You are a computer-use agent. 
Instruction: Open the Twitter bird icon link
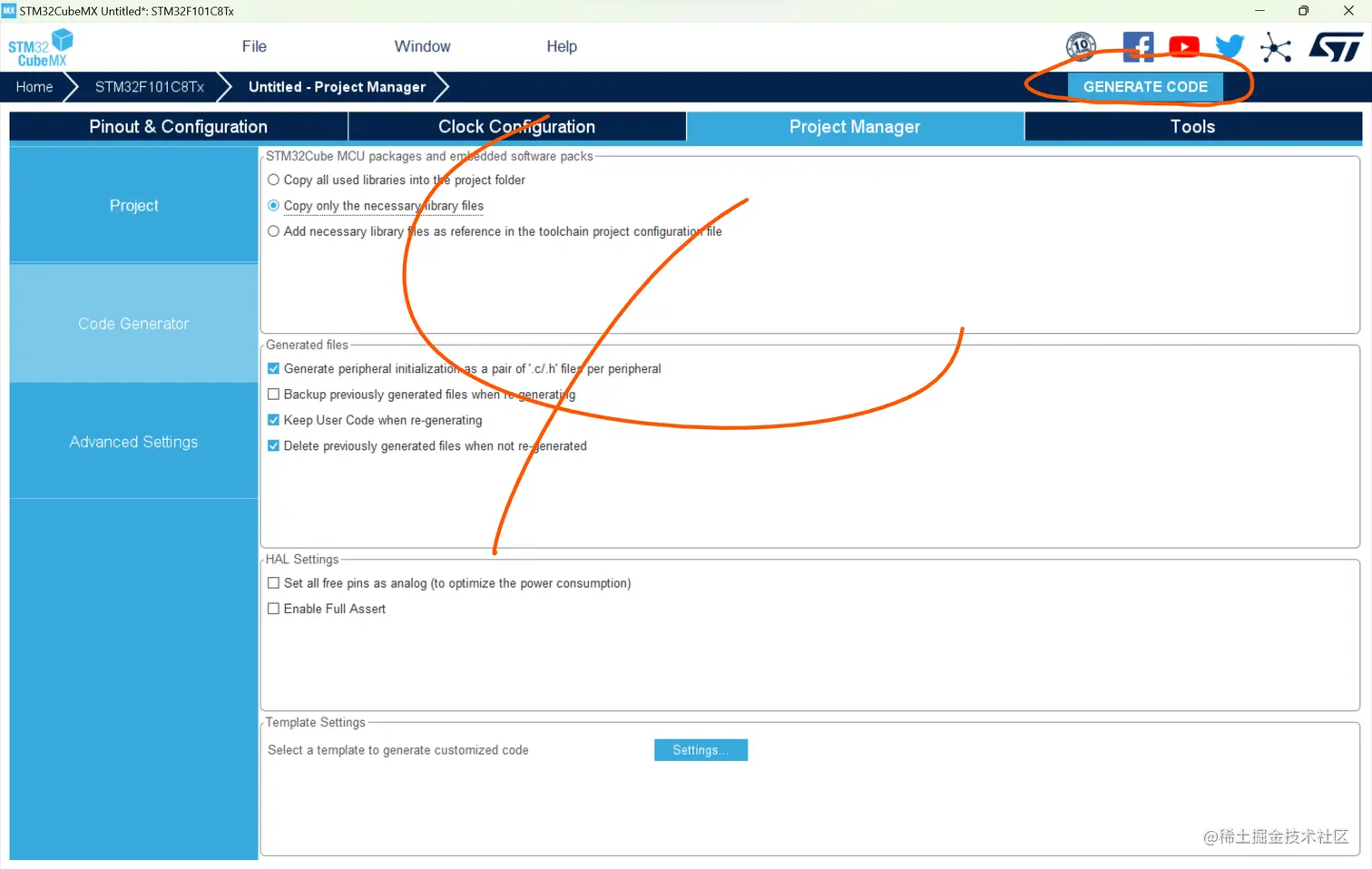1230,46
